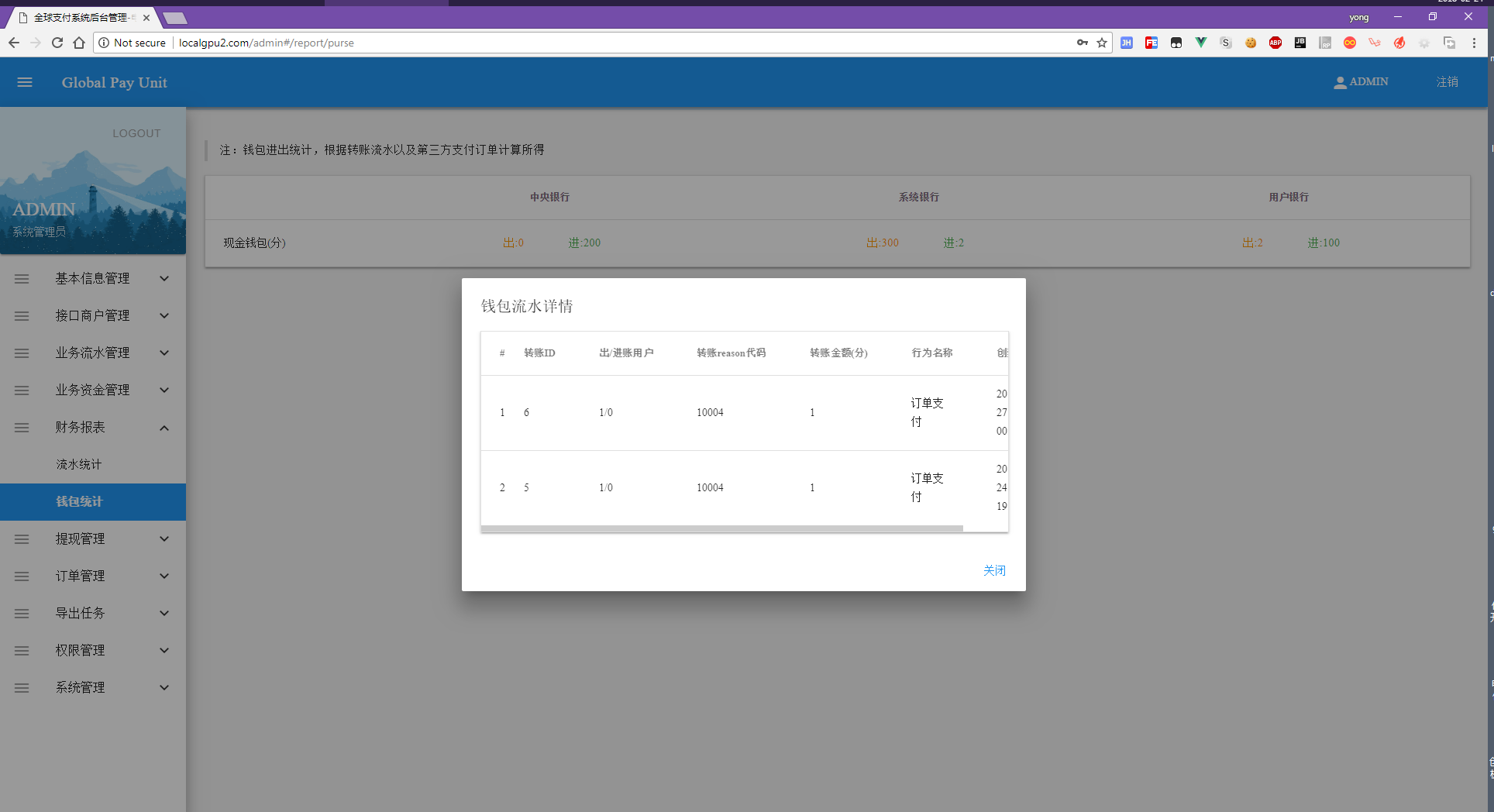The width and height of the screenshot is (1494, 812).
Task: Click the Not secure site info icon
Action: (104, 43)
